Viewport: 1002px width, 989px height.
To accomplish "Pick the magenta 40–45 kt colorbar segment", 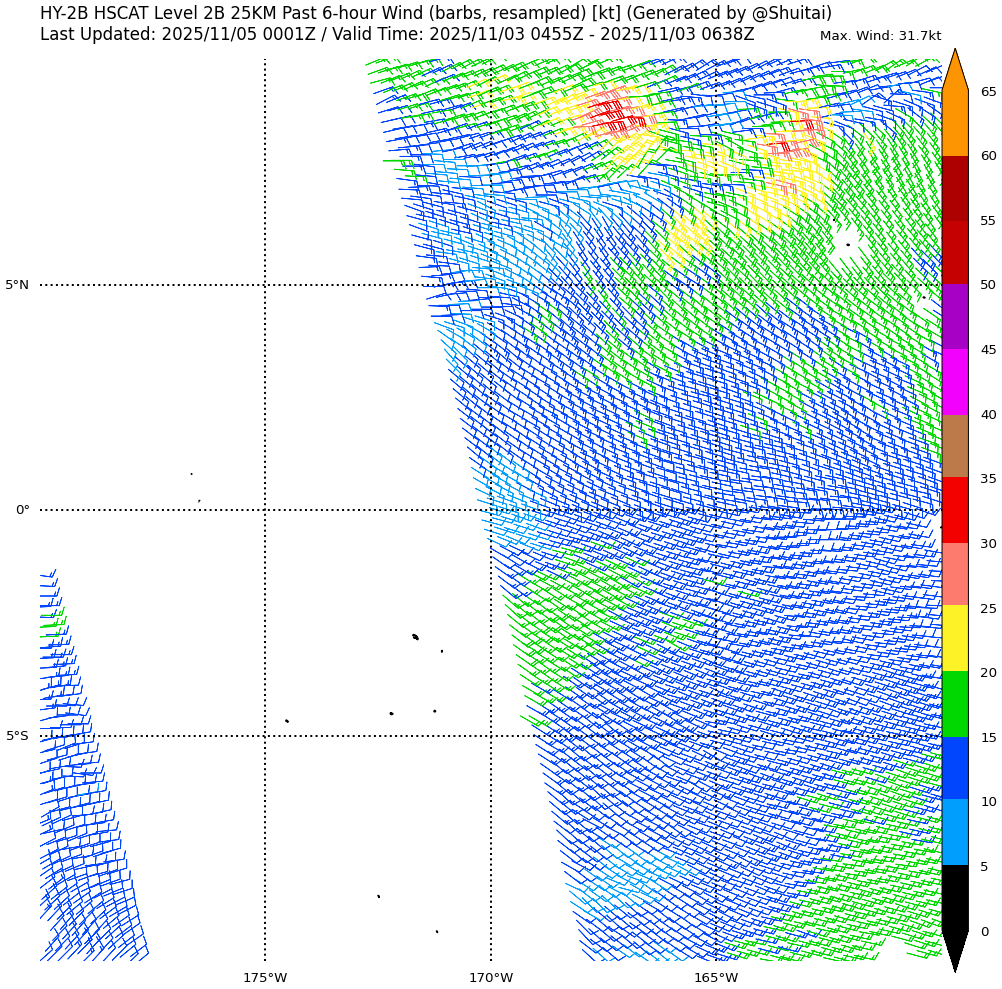I will coord(955,382).
